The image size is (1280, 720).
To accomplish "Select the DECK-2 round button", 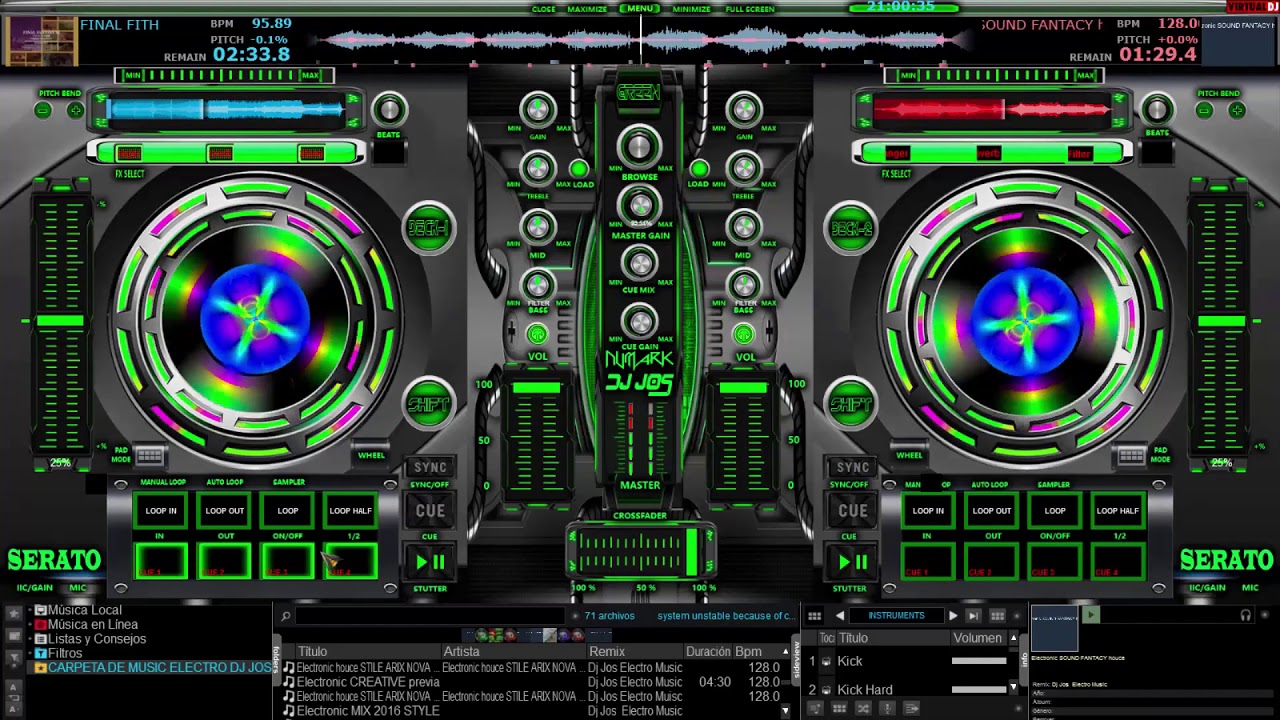I will coord(851,228).
